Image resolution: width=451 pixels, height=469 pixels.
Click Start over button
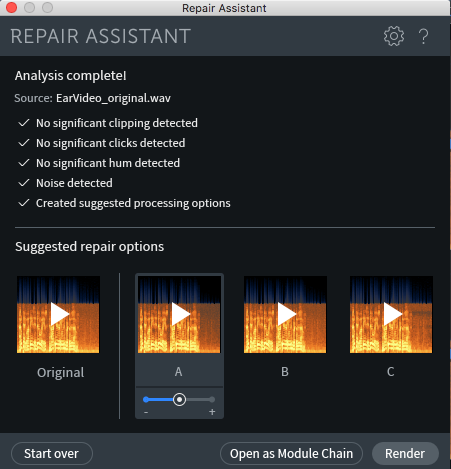point(52,454)
